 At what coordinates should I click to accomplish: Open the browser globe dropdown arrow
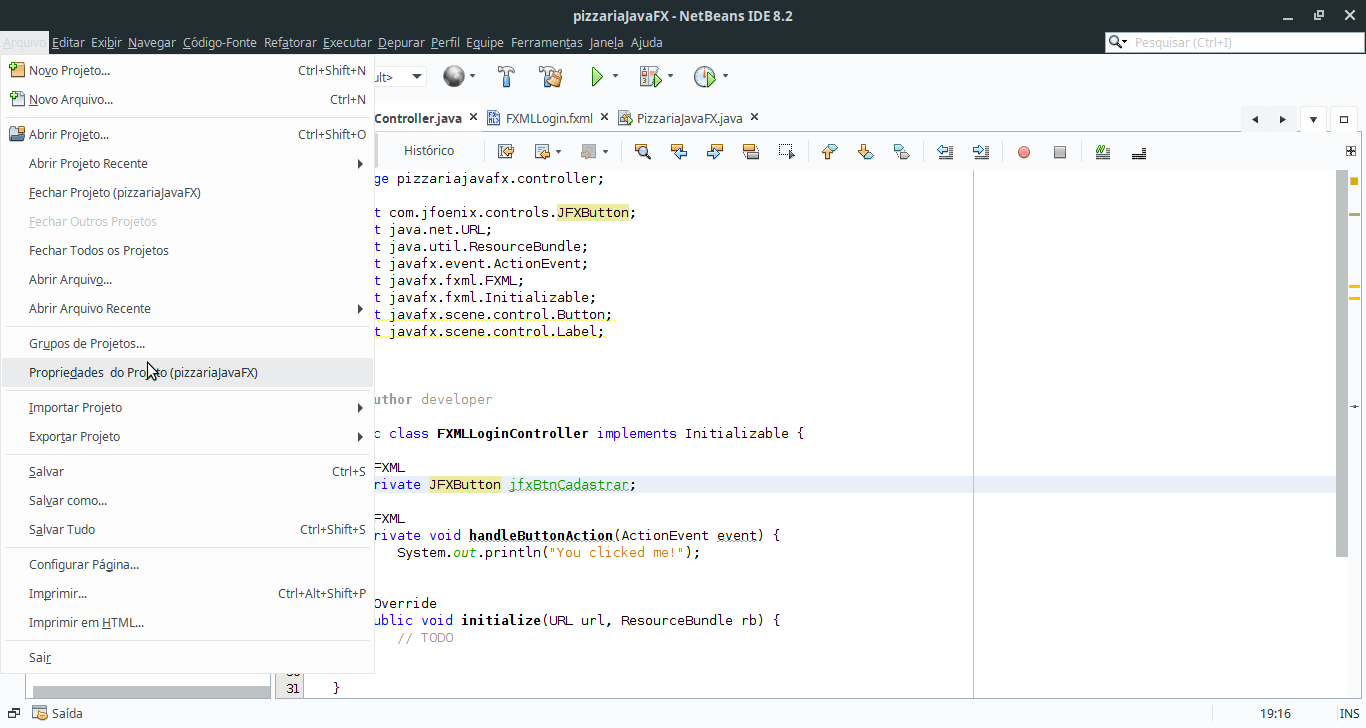coord(473,77)
